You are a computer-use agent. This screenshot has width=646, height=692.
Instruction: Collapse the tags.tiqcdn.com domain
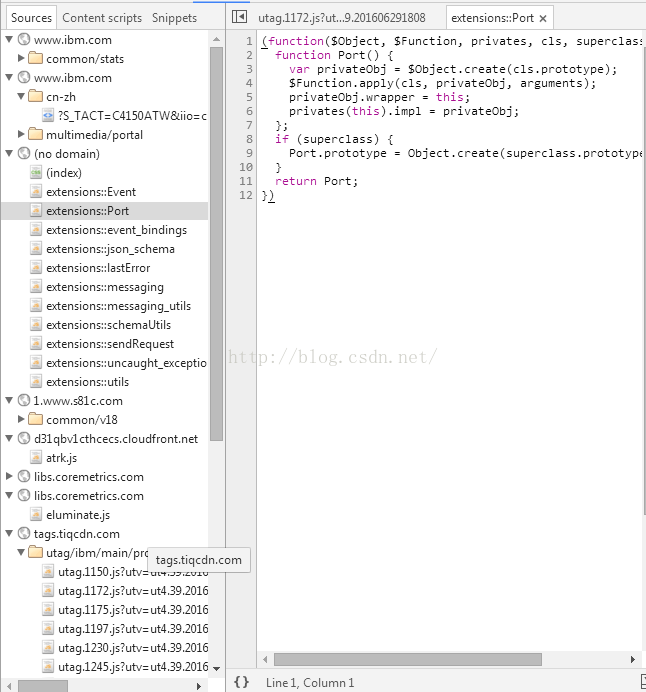coord(9,533)
